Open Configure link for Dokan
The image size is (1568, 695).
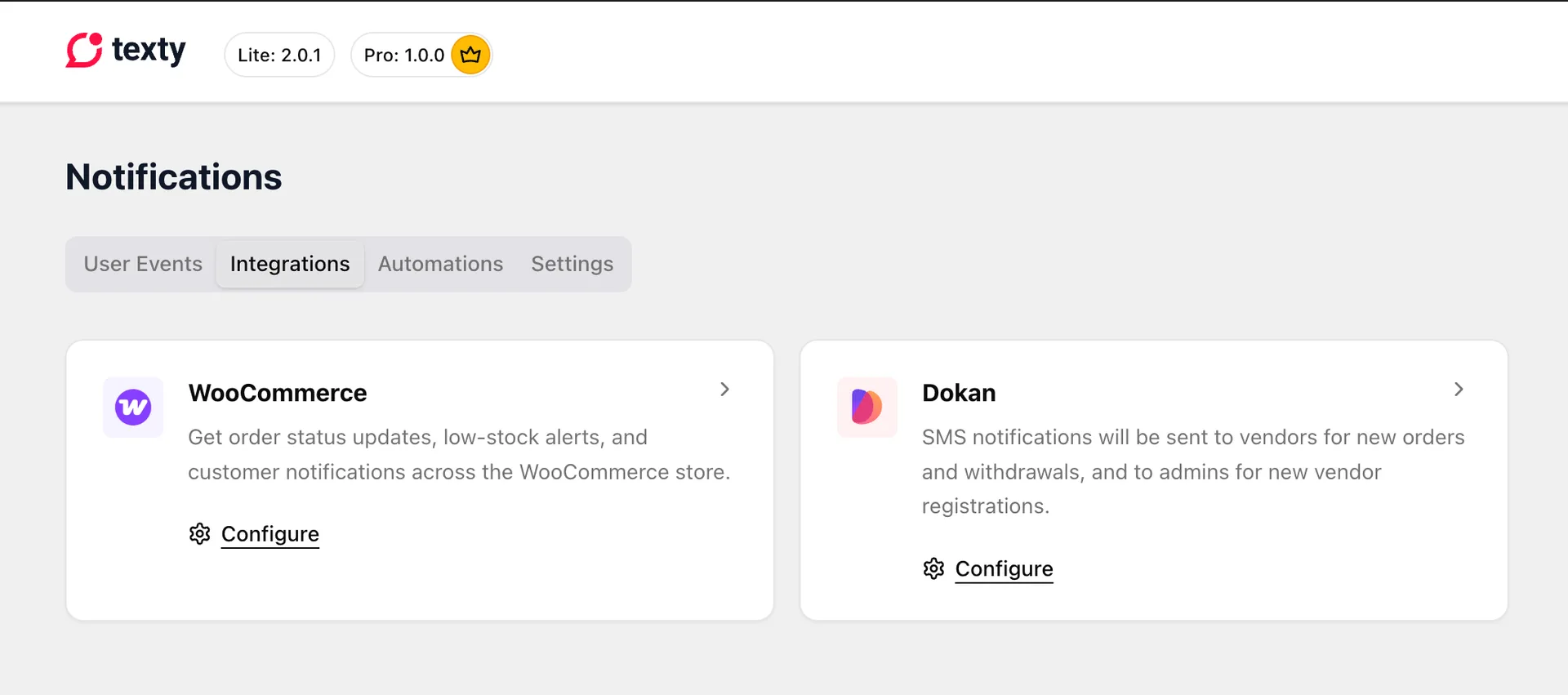click(x=1004, y=569)
